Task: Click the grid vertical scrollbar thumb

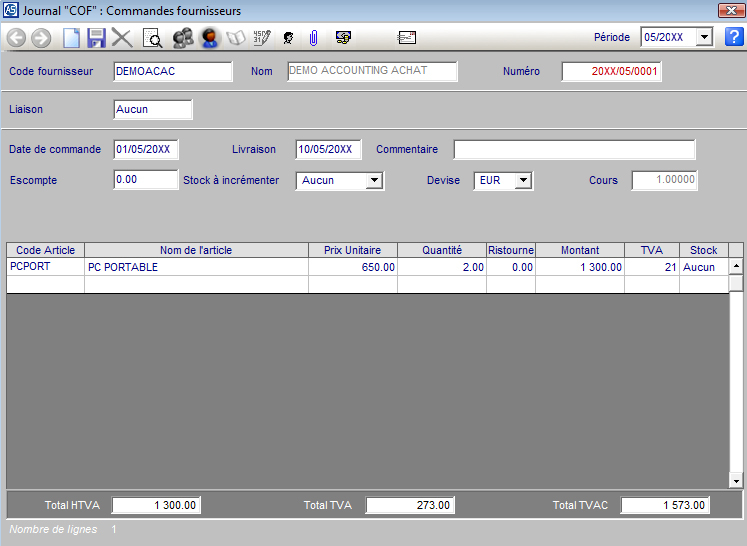Action: 736,283
